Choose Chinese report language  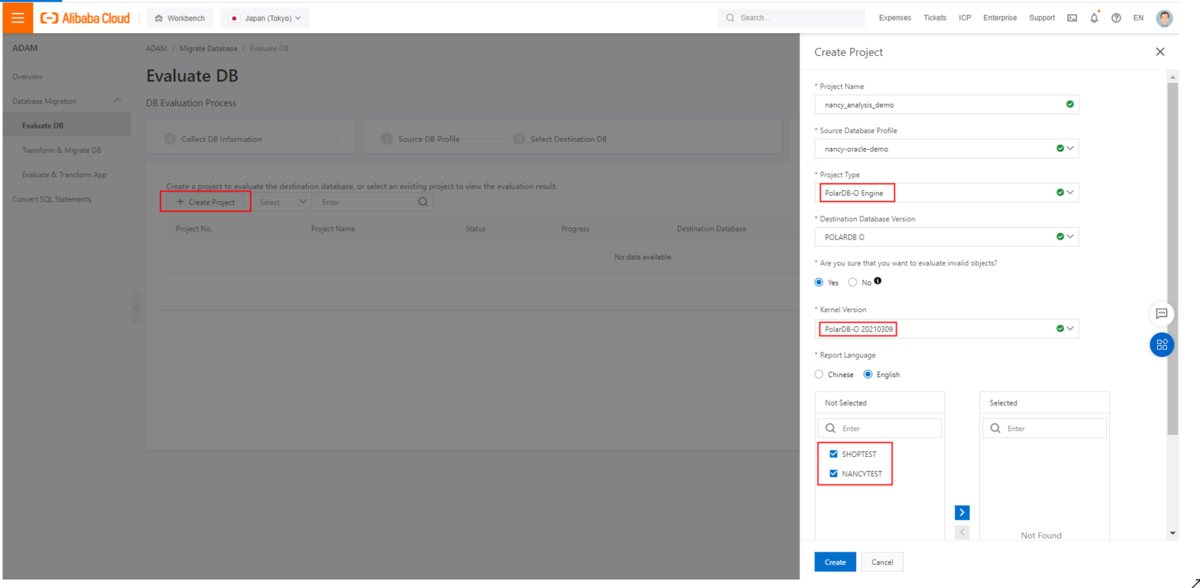click(x=819, y=375)
